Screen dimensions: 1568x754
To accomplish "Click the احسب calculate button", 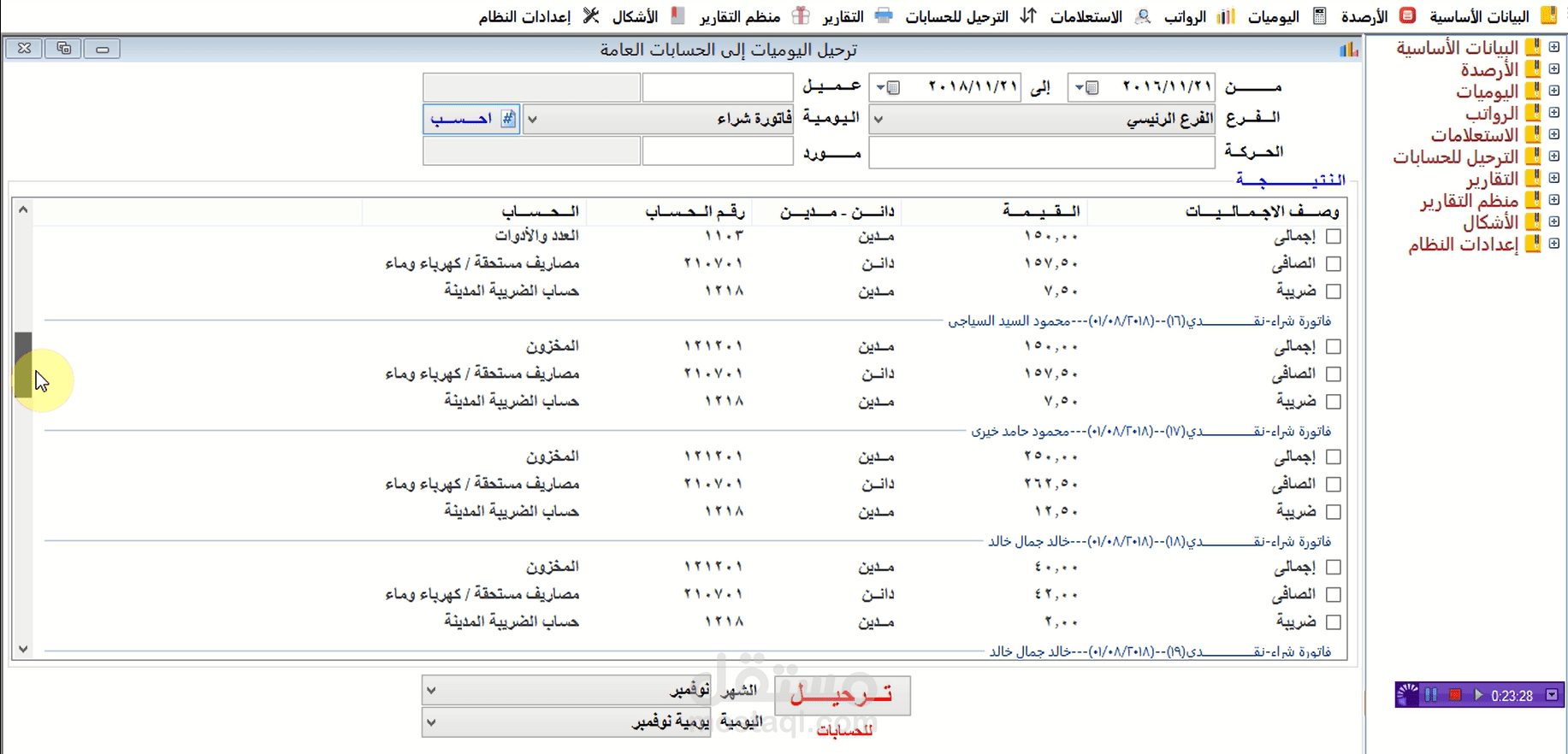I will pos(471,119).
